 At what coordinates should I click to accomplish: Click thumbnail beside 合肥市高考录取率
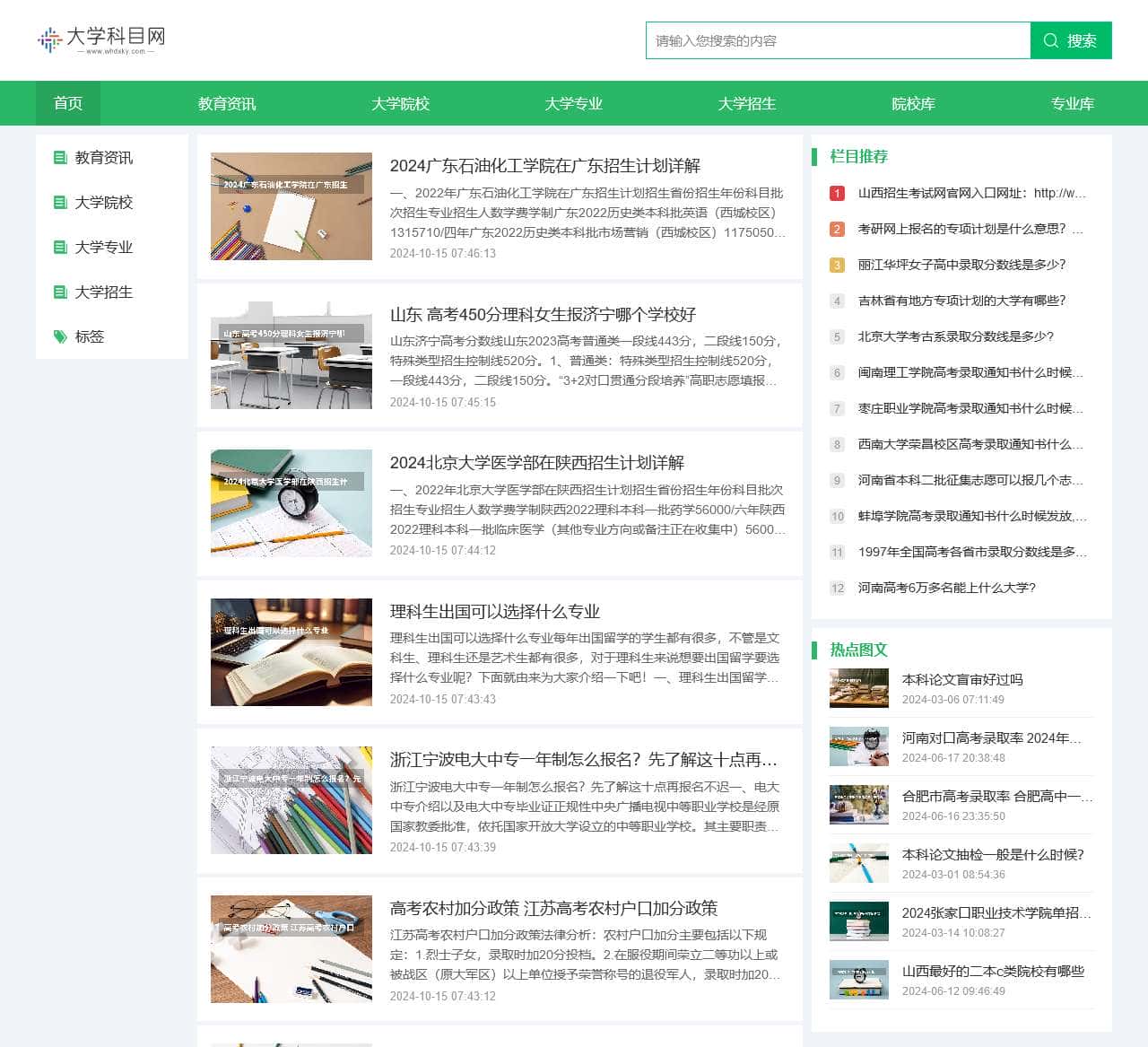pos(859,805)
